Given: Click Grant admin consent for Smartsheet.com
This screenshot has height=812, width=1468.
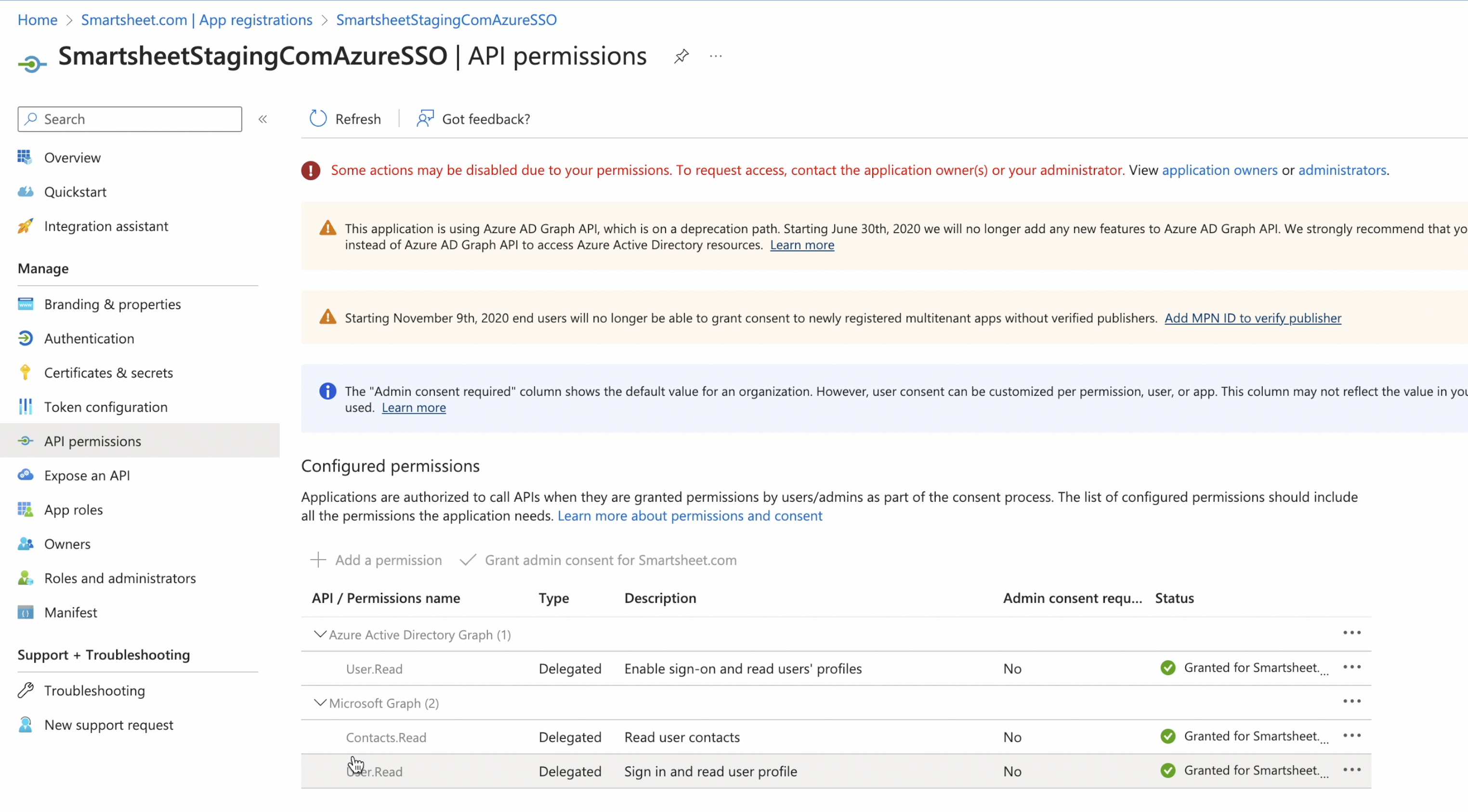Looking at the screenshot, I should (598, 560).
